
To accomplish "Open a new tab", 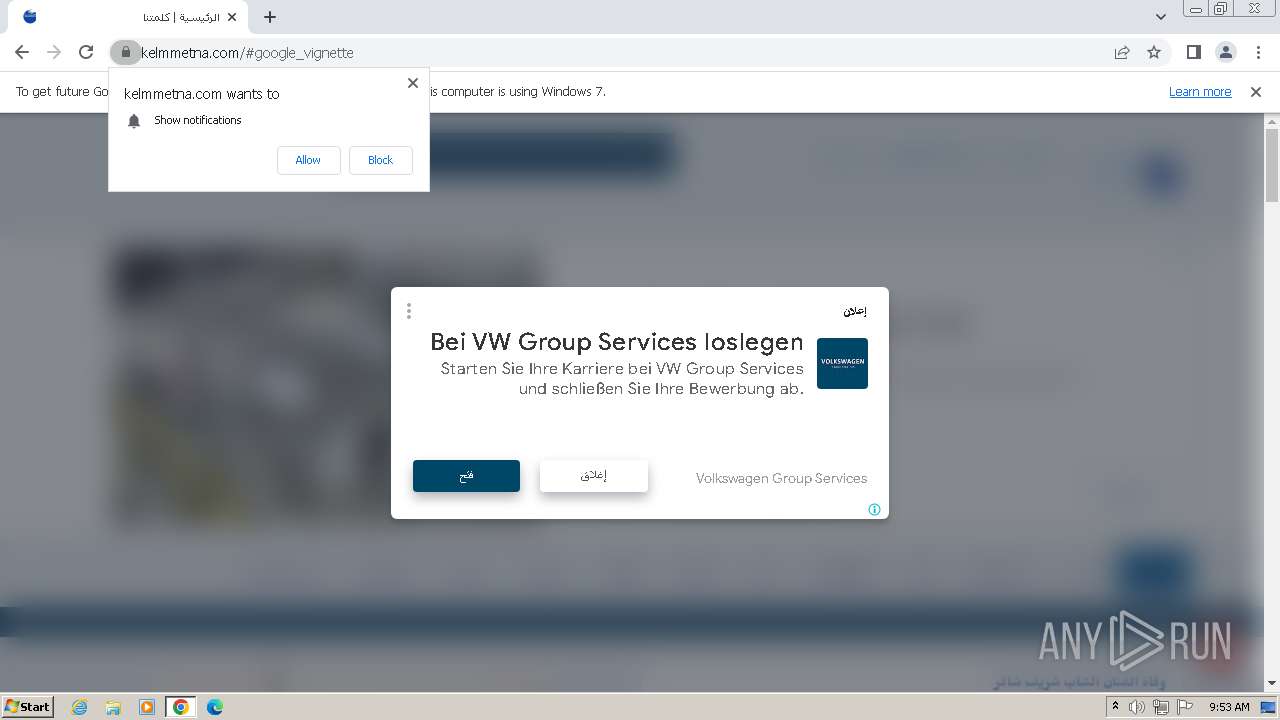I will [x=270, y=17].
